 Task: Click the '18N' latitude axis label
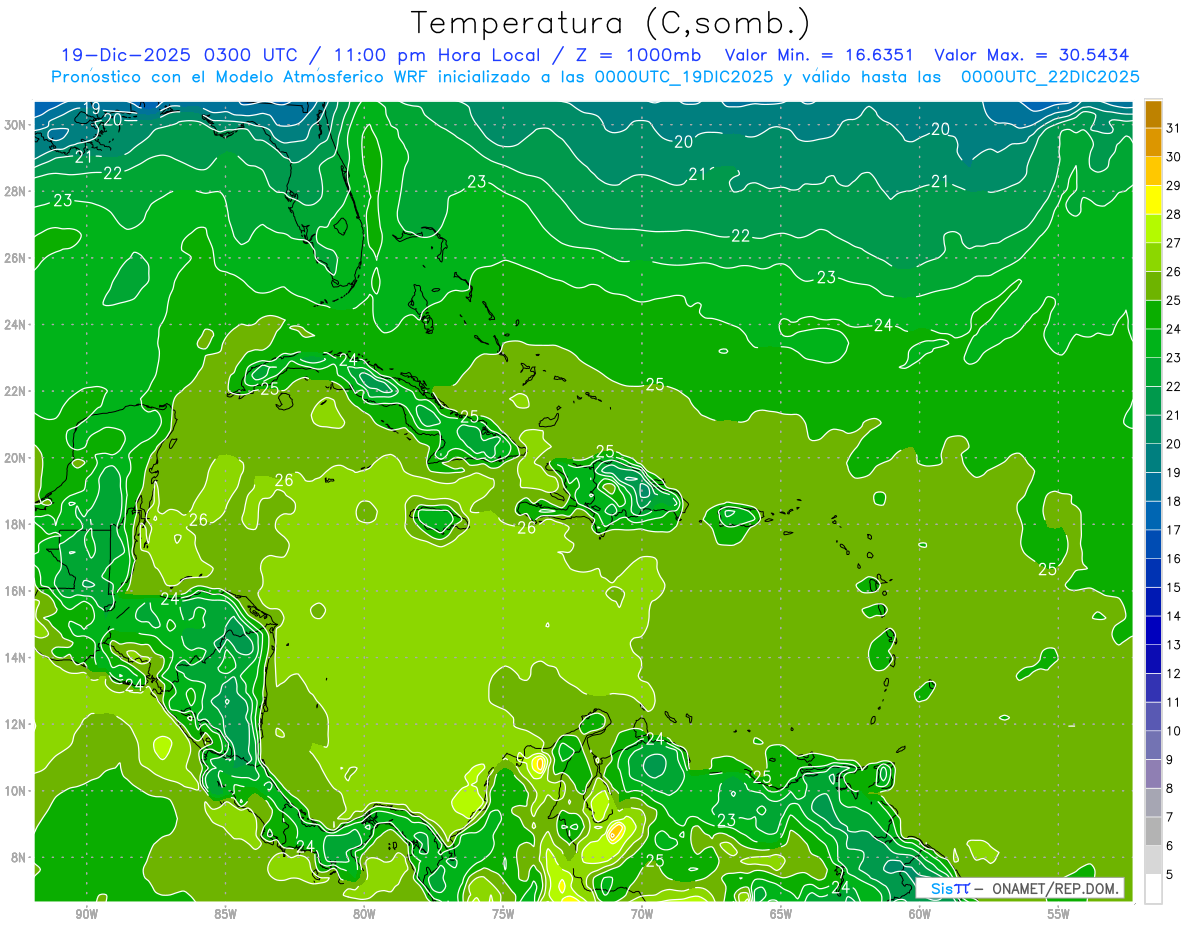tap(17, 524)
